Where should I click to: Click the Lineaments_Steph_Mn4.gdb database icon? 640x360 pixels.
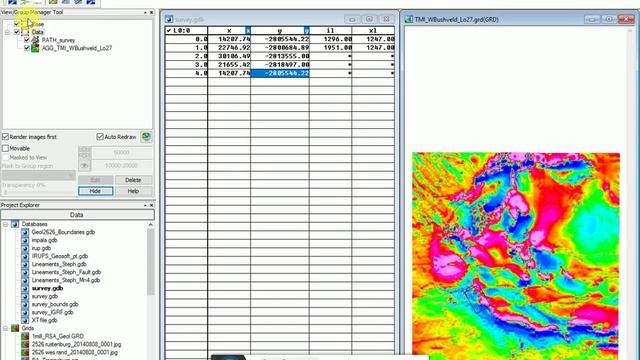25,280
